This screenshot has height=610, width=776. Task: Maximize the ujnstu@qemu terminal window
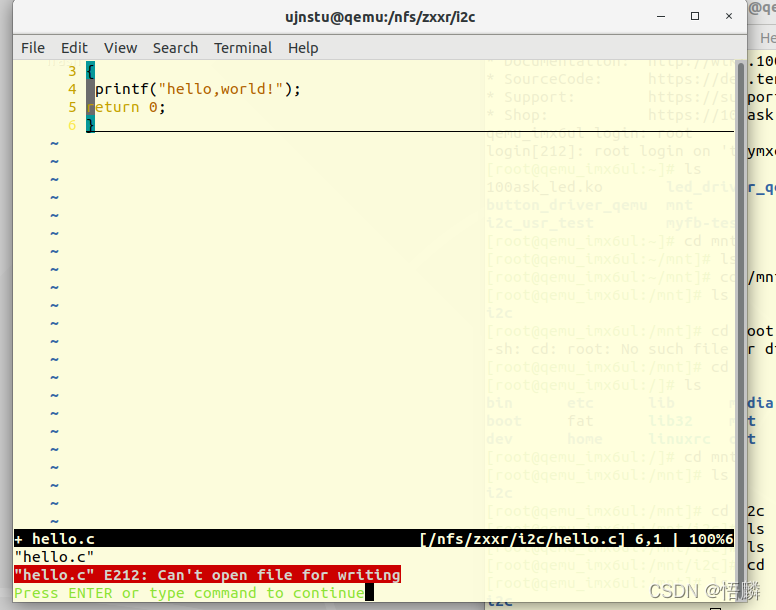pos(695,16)
